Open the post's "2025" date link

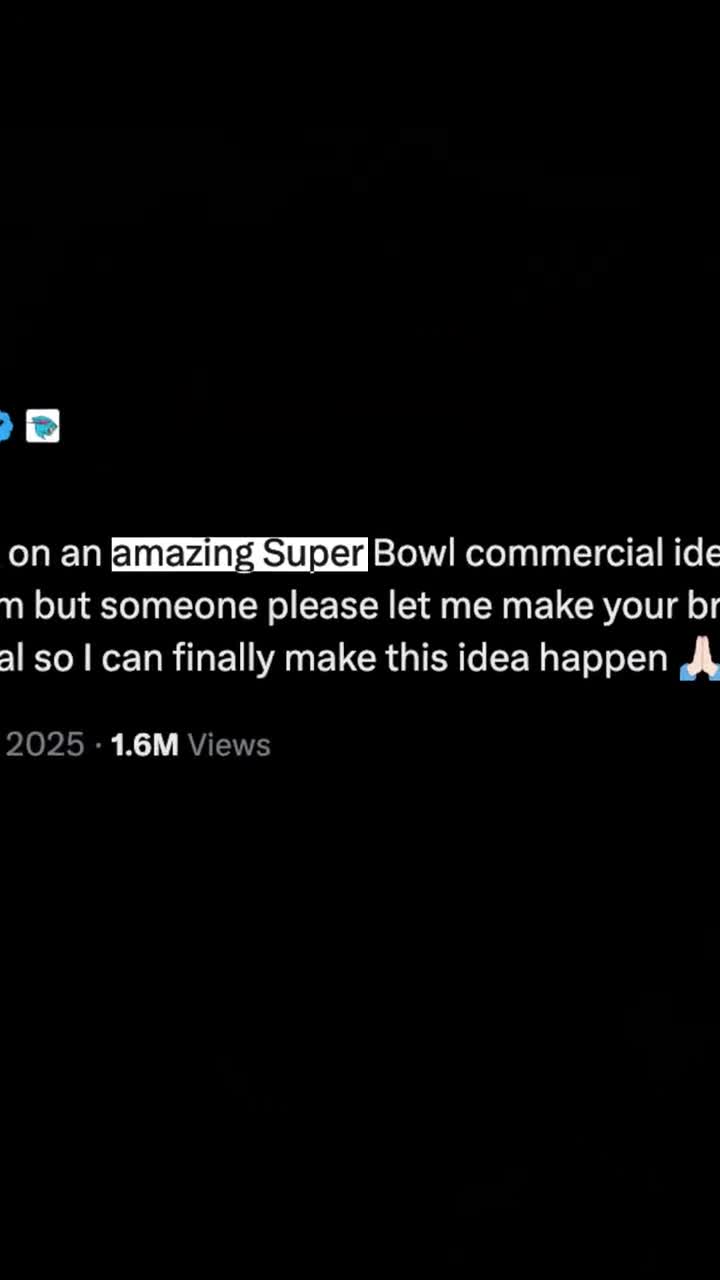[44, 745]
